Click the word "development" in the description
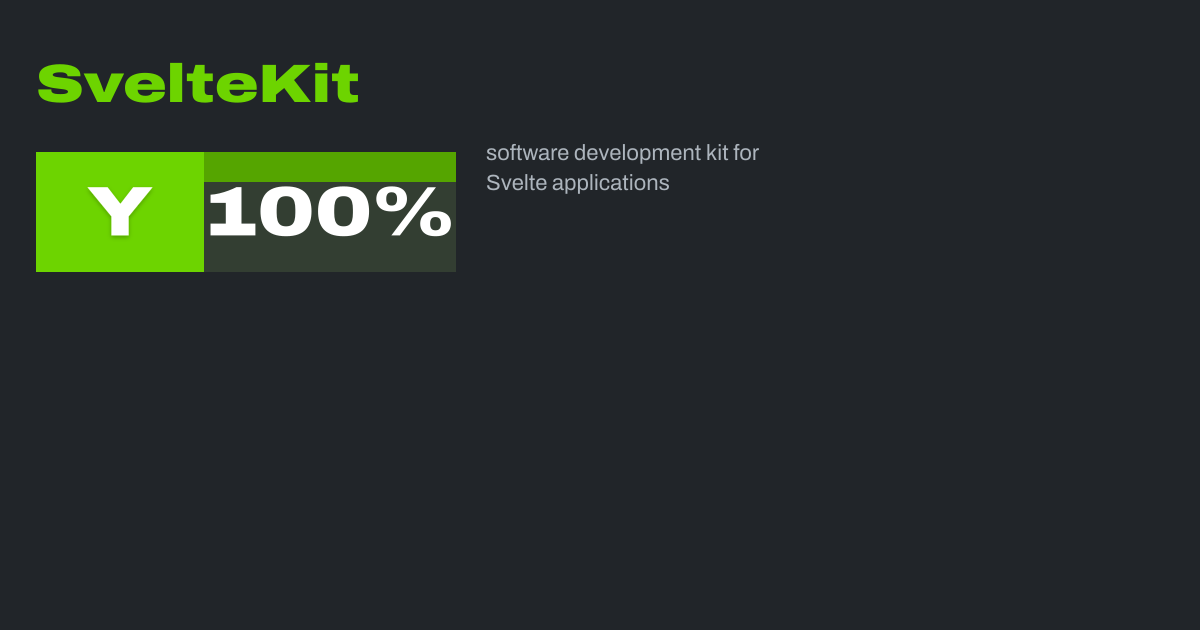 pos(638,153)
